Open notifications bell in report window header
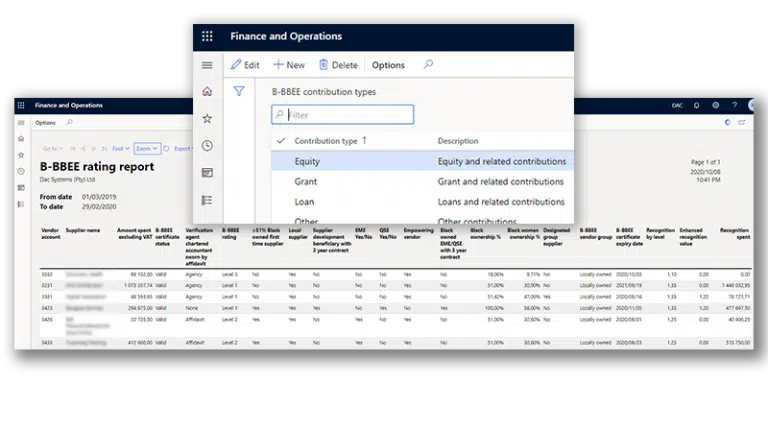The width and height of the screenshot is (768, 433). point(697,105)
